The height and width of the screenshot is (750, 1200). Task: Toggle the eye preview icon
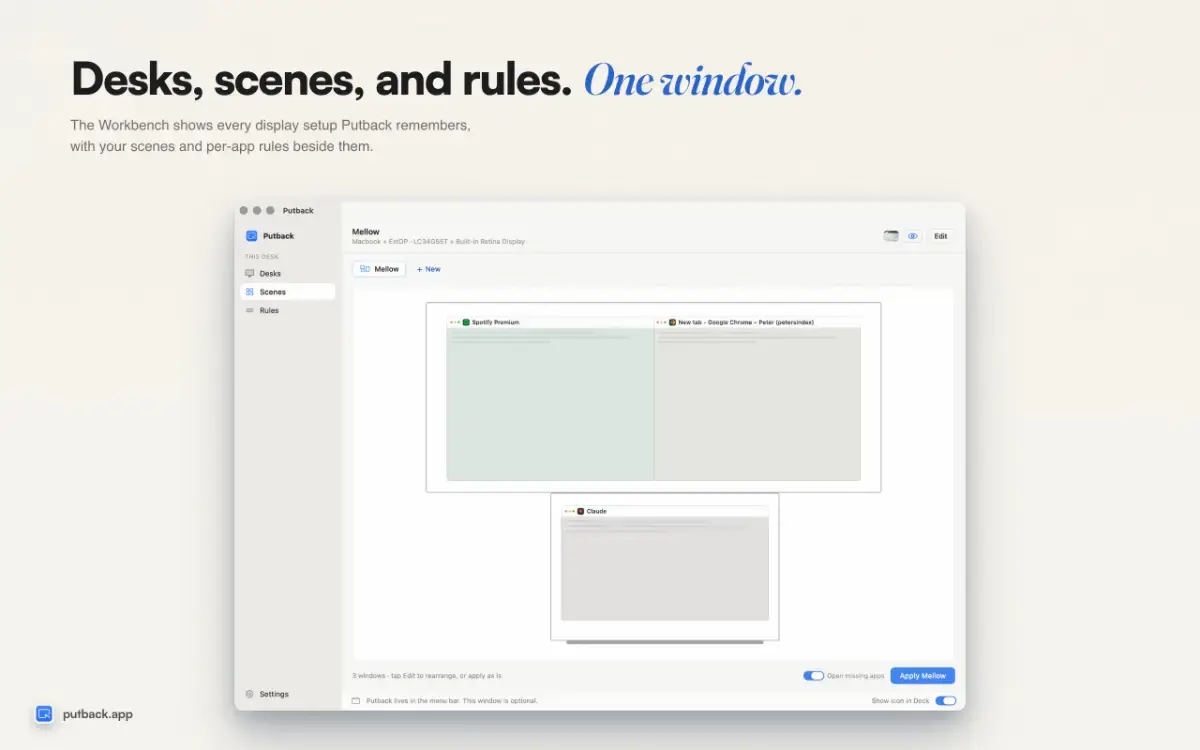click(x=913, y=236)
